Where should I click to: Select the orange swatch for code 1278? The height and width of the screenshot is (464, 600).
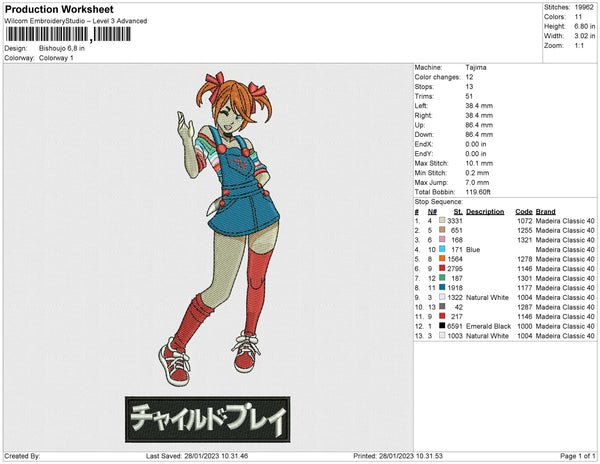point(442,259)
